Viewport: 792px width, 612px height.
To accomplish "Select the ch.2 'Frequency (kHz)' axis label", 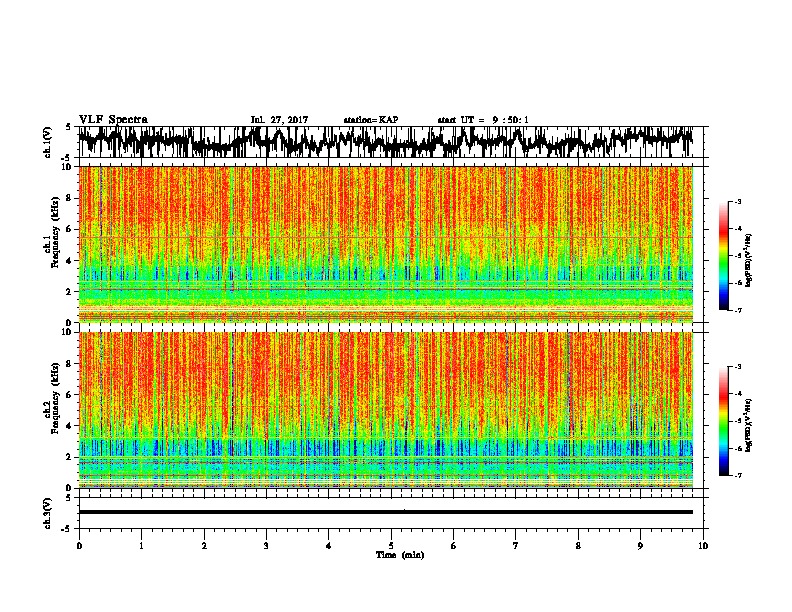I will 58,399.
